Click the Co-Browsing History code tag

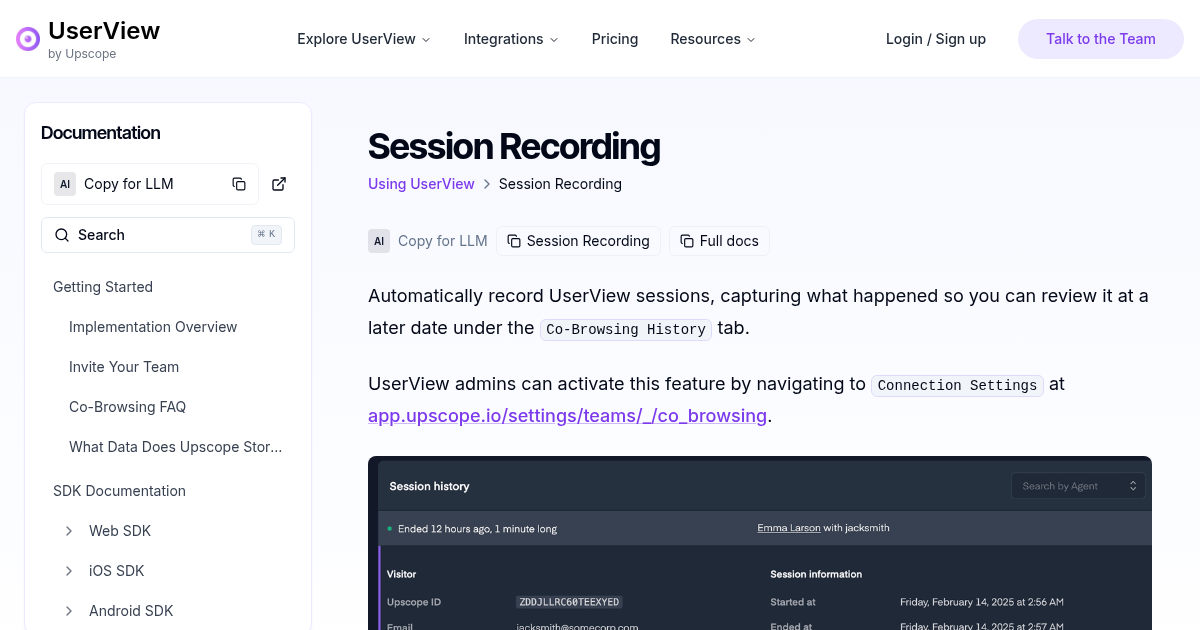point(626,329)
